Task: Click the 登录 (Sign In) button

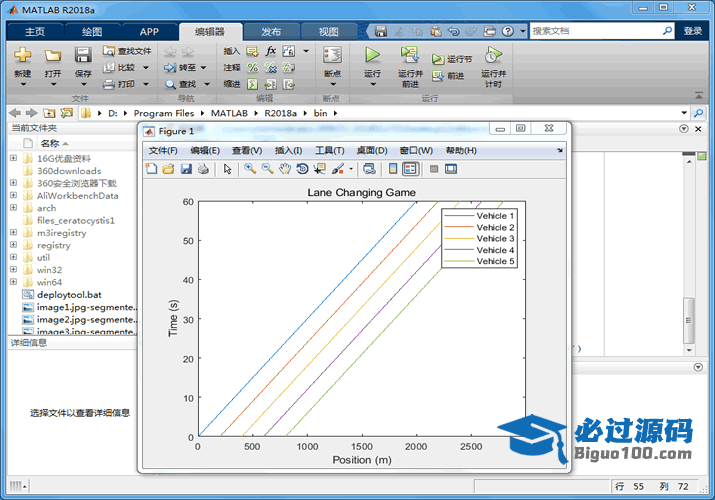Action: coord(693,31)
